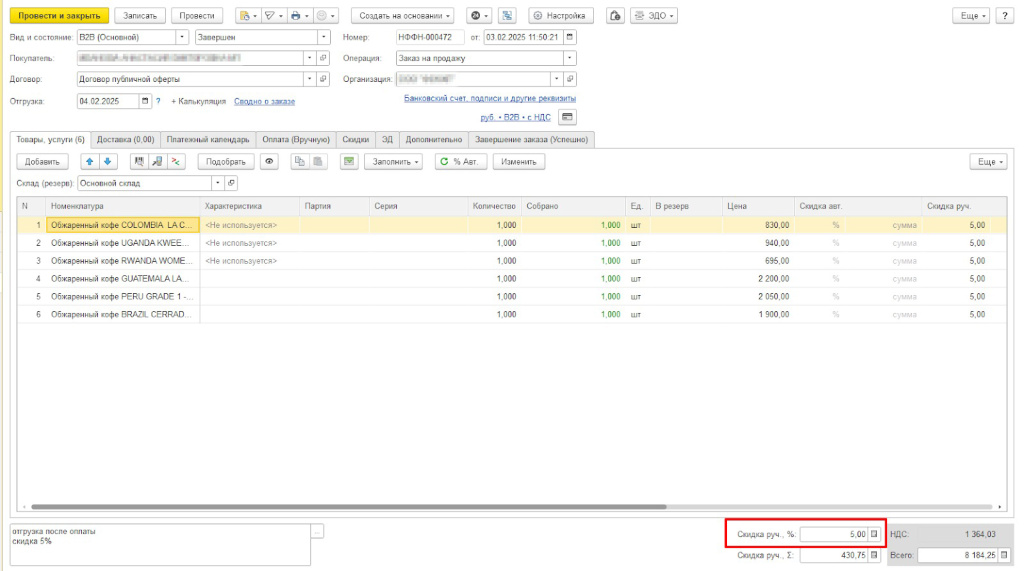Click Подобрать button
Image resolution: width=1024 pixels, height=571 pixels.
(x=226, y=161)
